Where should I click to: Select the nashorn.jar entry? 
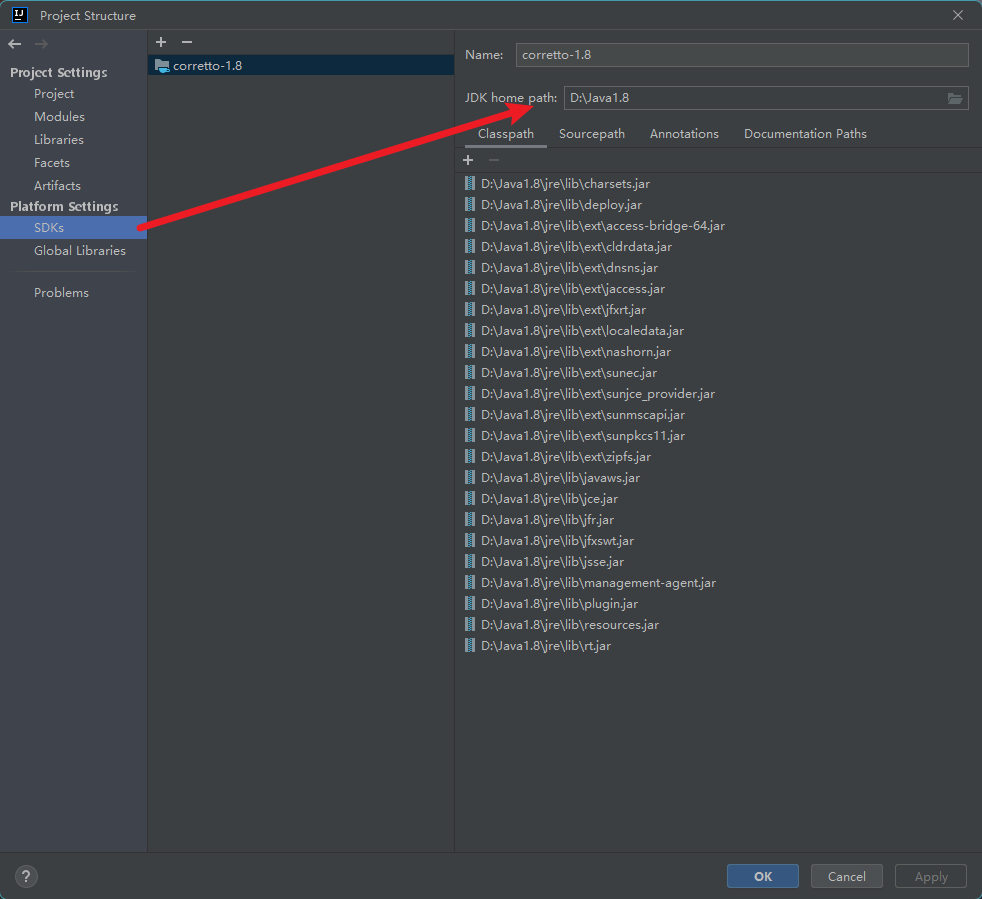point(576,351)
